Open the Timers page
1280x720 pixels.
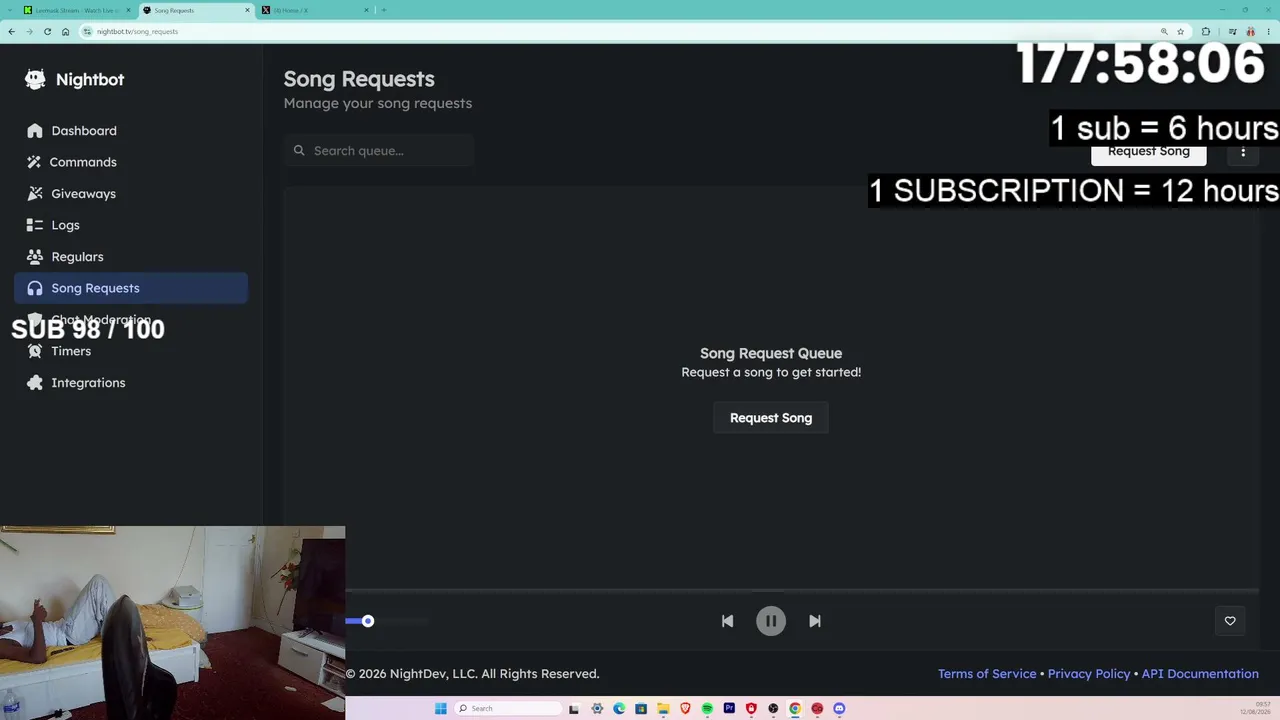[x=131, y=351]
